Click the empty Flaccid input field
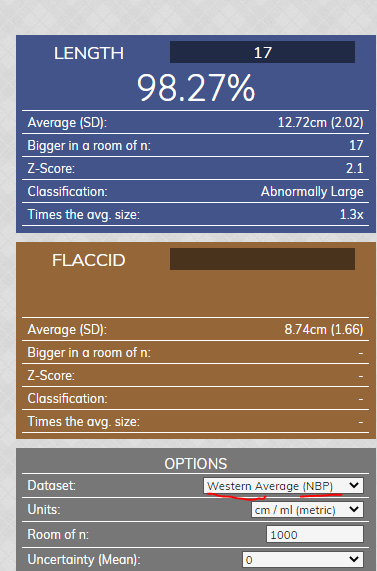Viewport: 377px width, 571px height. [x=262, y=259]
